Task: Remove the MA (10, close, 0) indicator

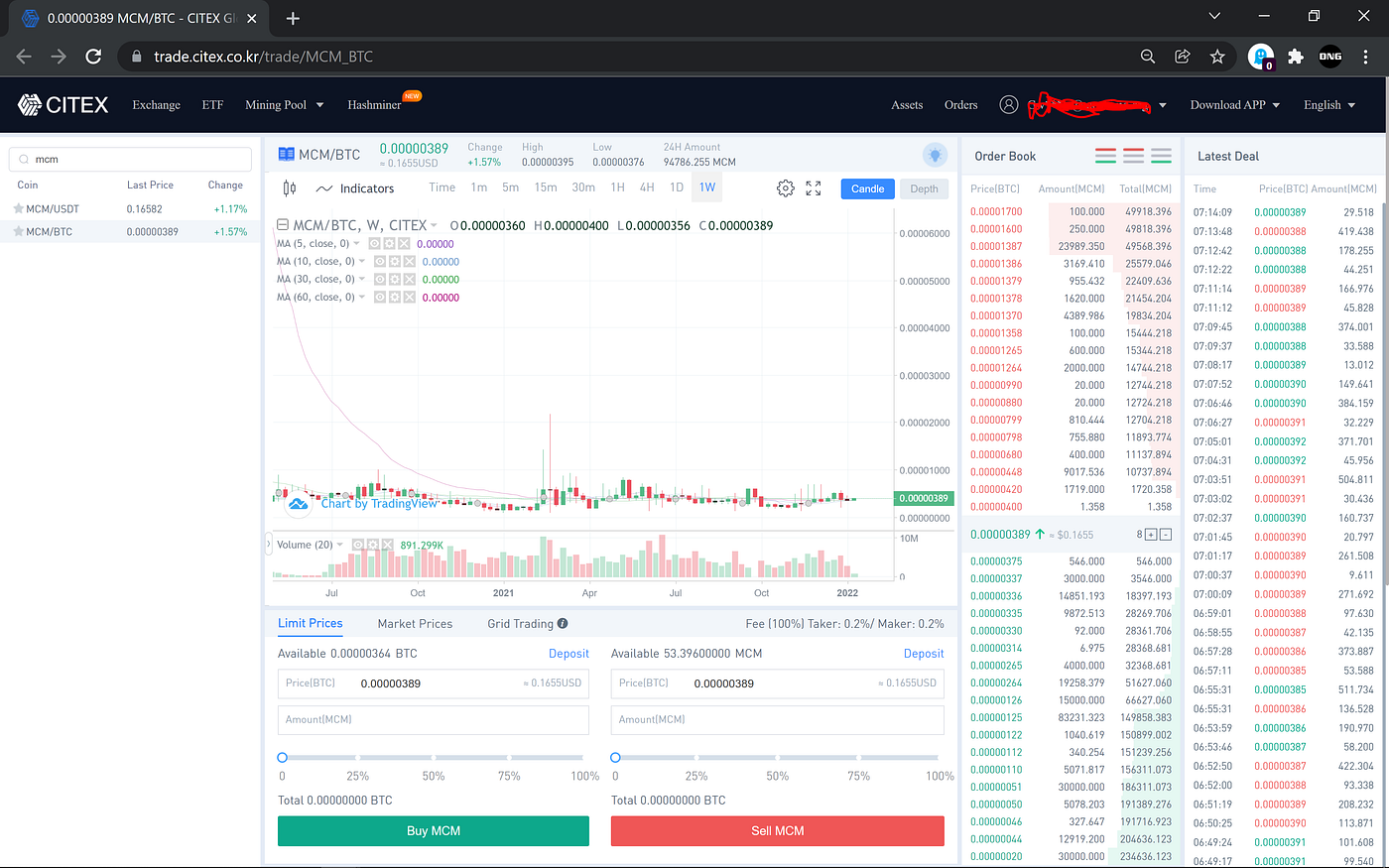Action: click(x=409, y=262)
